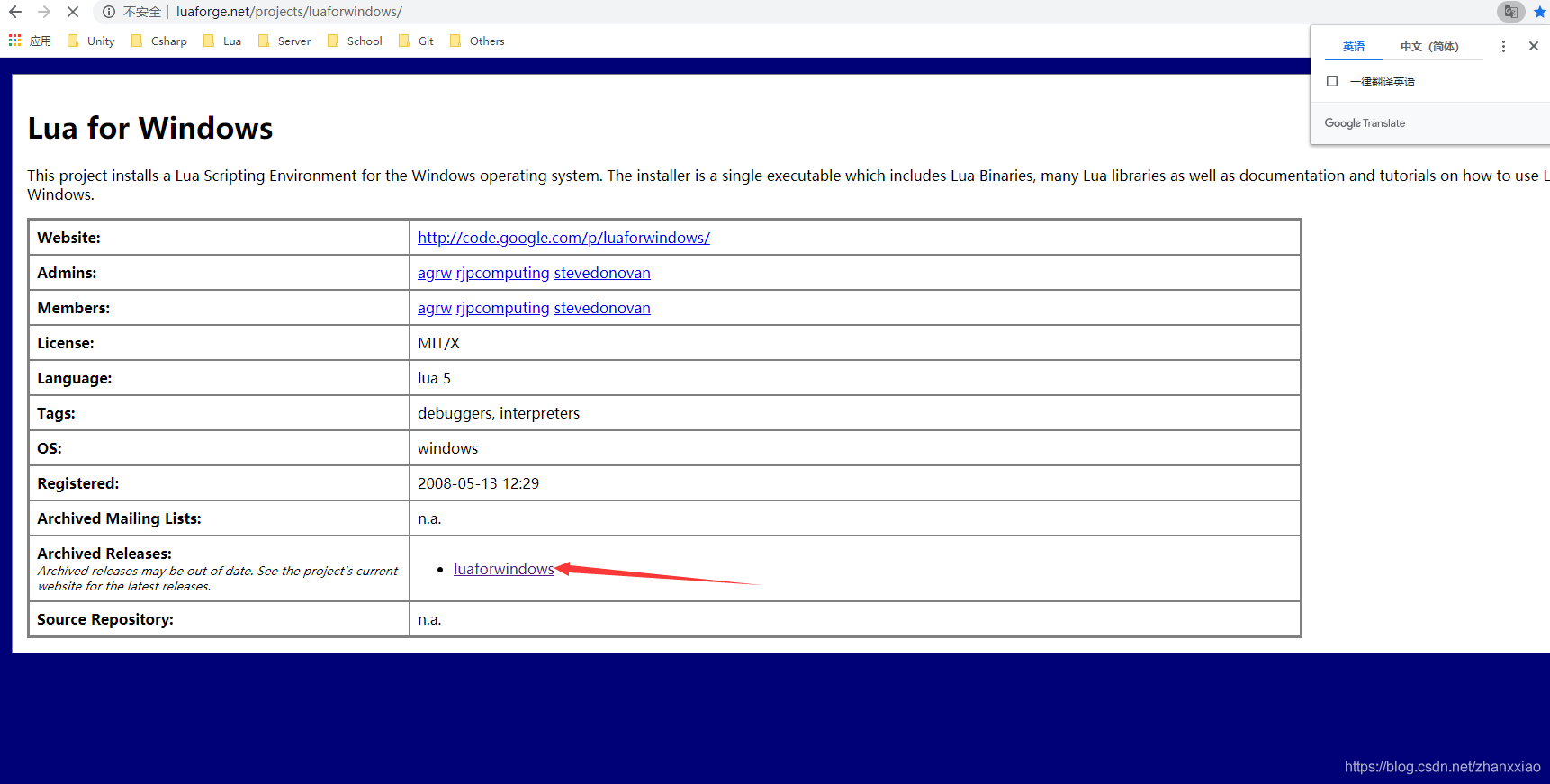Click the Website: row label
1550x784 pixels.
68,238
